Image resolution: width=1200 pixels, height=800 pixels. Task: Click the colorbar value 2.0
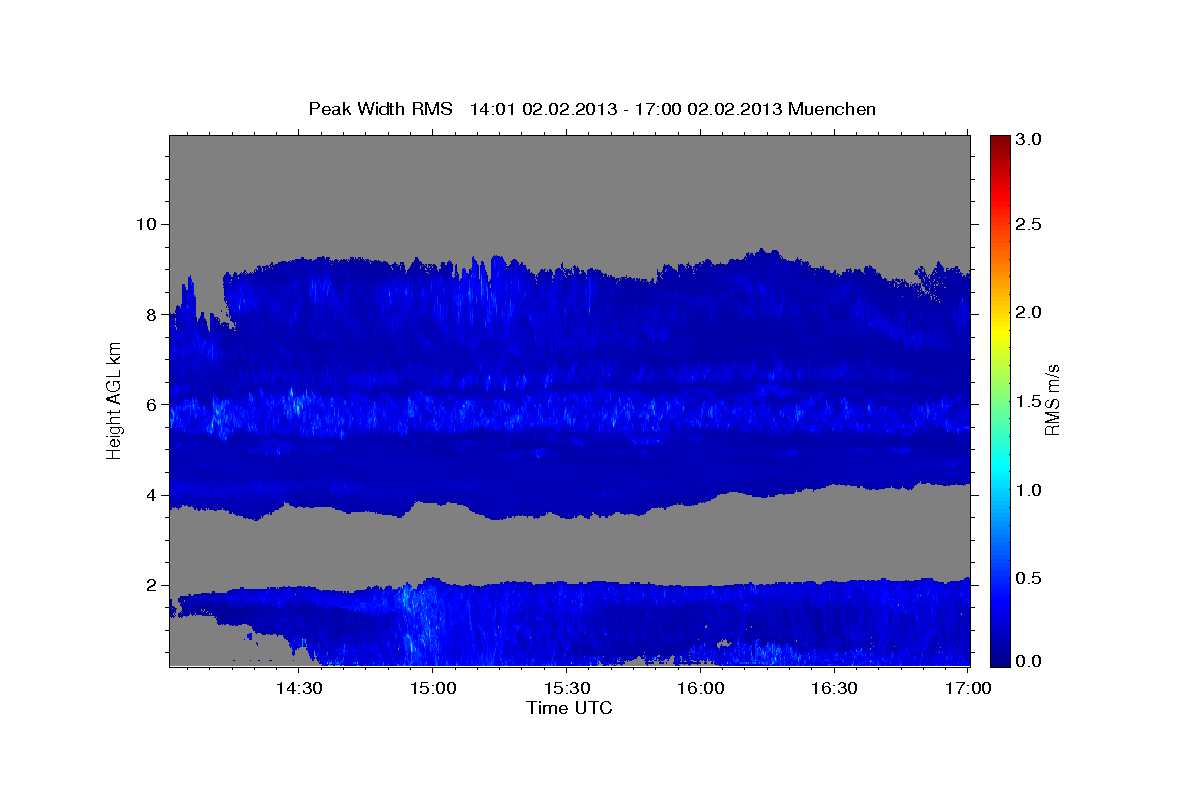tap(1030, 312)
